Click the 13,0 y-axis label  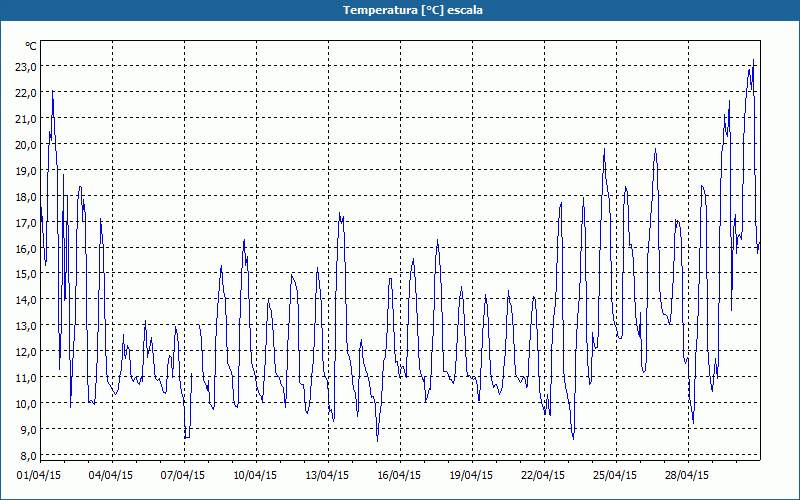pos(27,326)
